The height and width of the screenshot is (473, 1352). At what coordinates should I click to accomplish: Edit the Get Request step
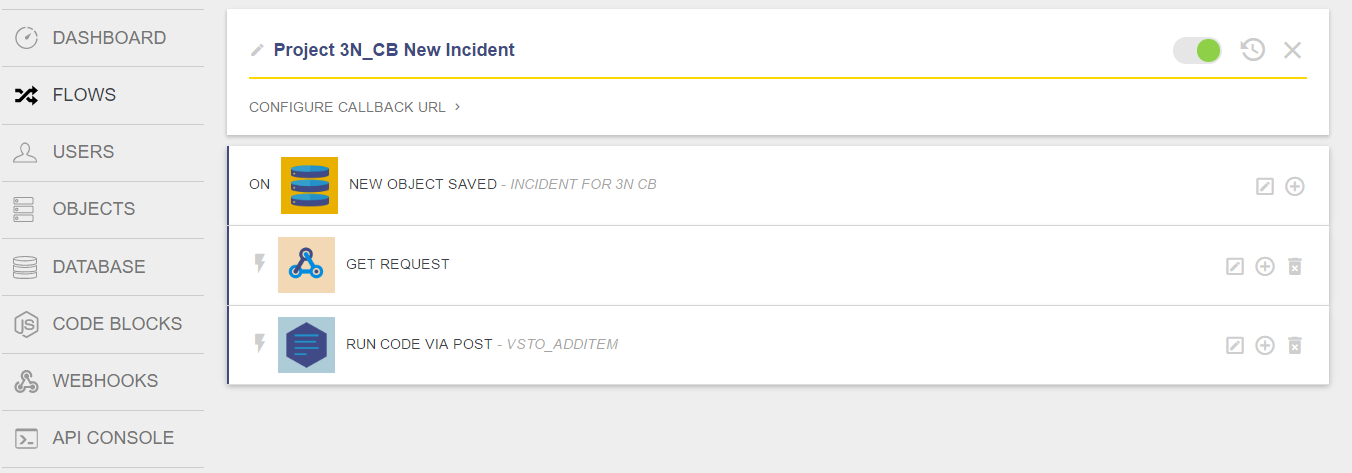(1235, 266)
